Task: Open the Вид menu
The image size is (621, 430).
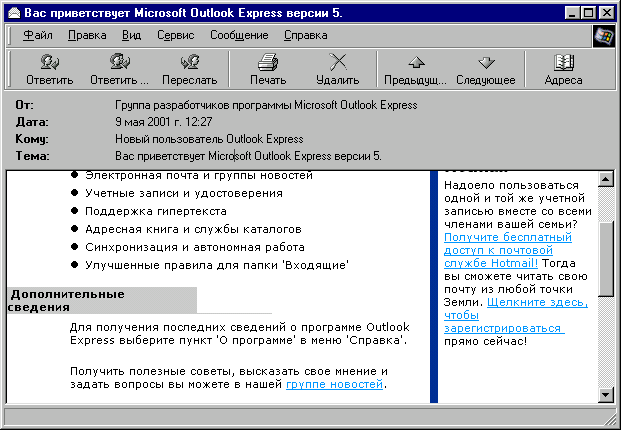Action: 131,35
